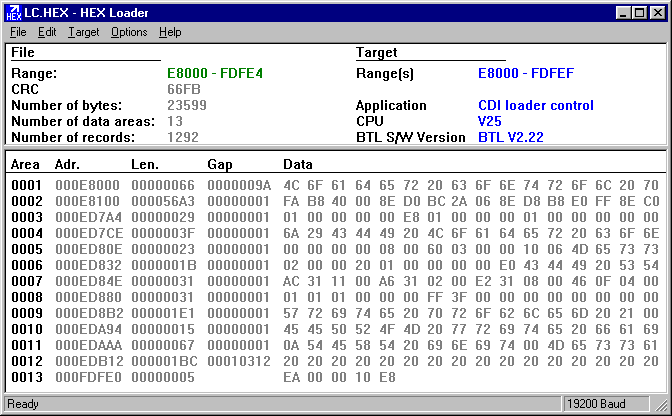Select data area row 0001
This screenshot has width=672, height=416.
(x=26, y=185)
